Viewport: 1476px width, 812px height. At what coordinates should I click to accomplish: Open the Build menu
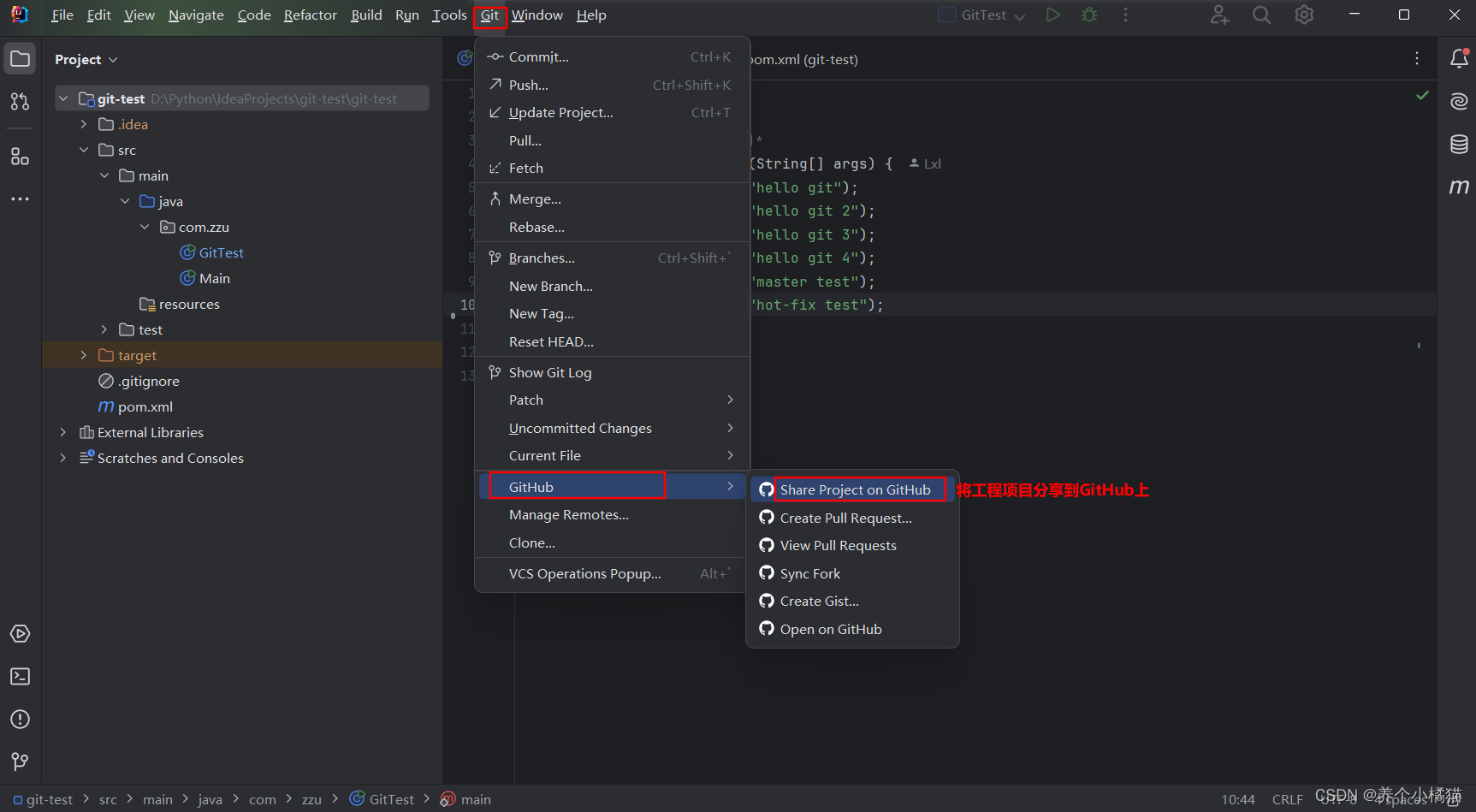(x=366, y=15)
